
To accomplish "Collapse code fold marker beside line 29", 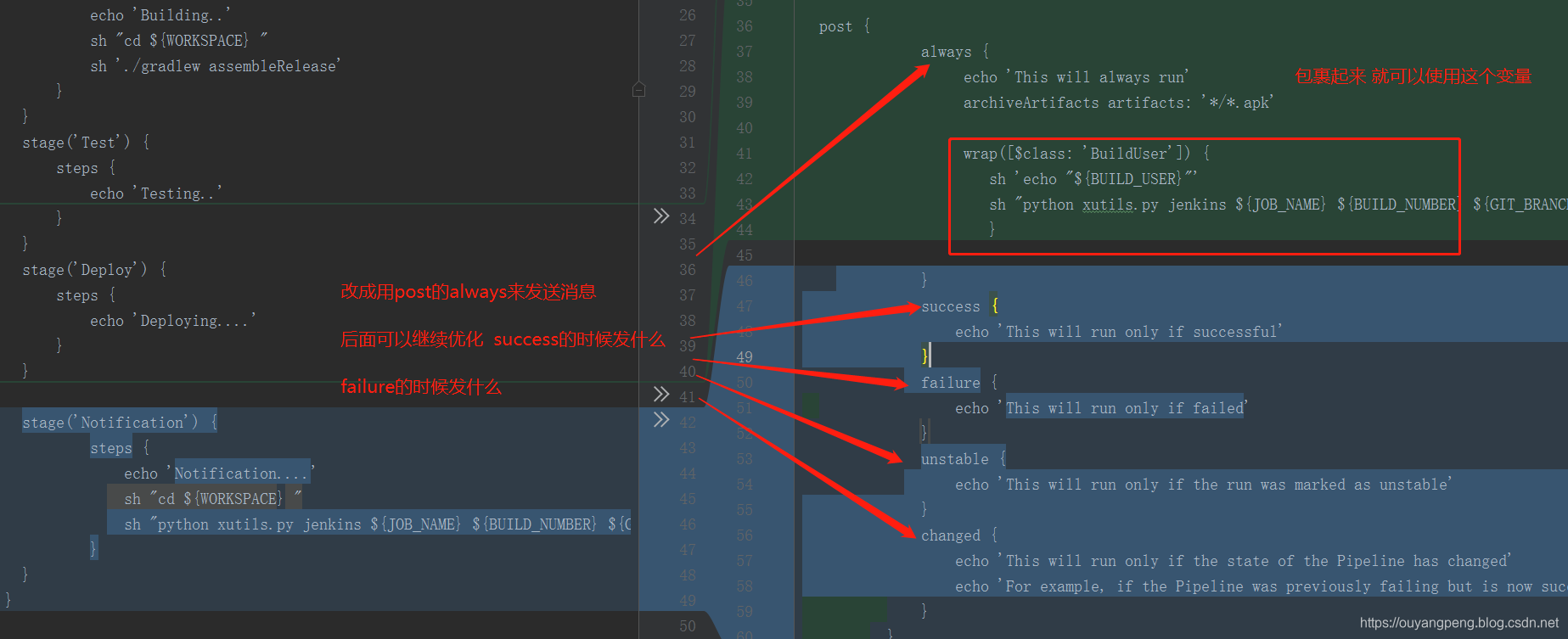I will 639,90.
